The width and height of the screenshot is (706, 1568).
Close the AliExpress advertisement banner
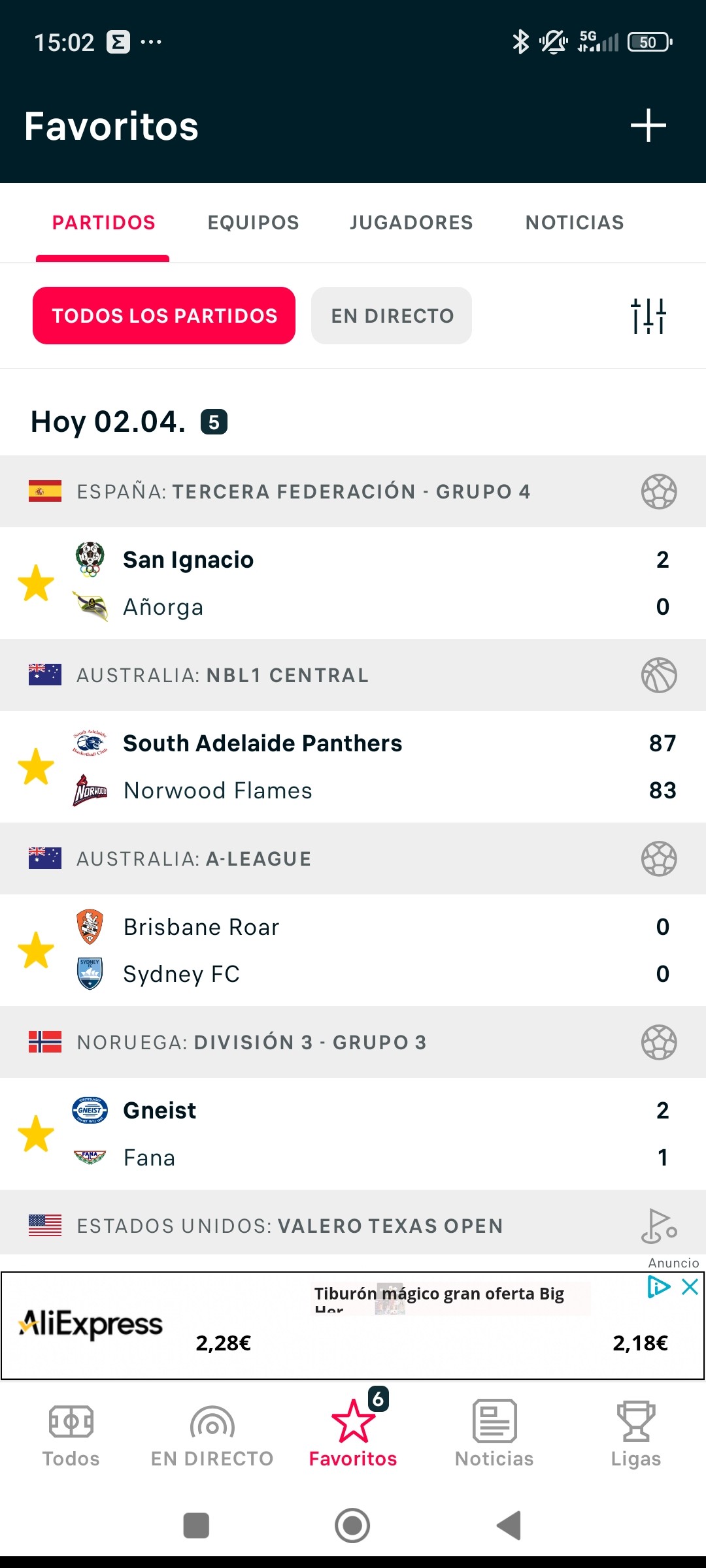point(690,1286)
